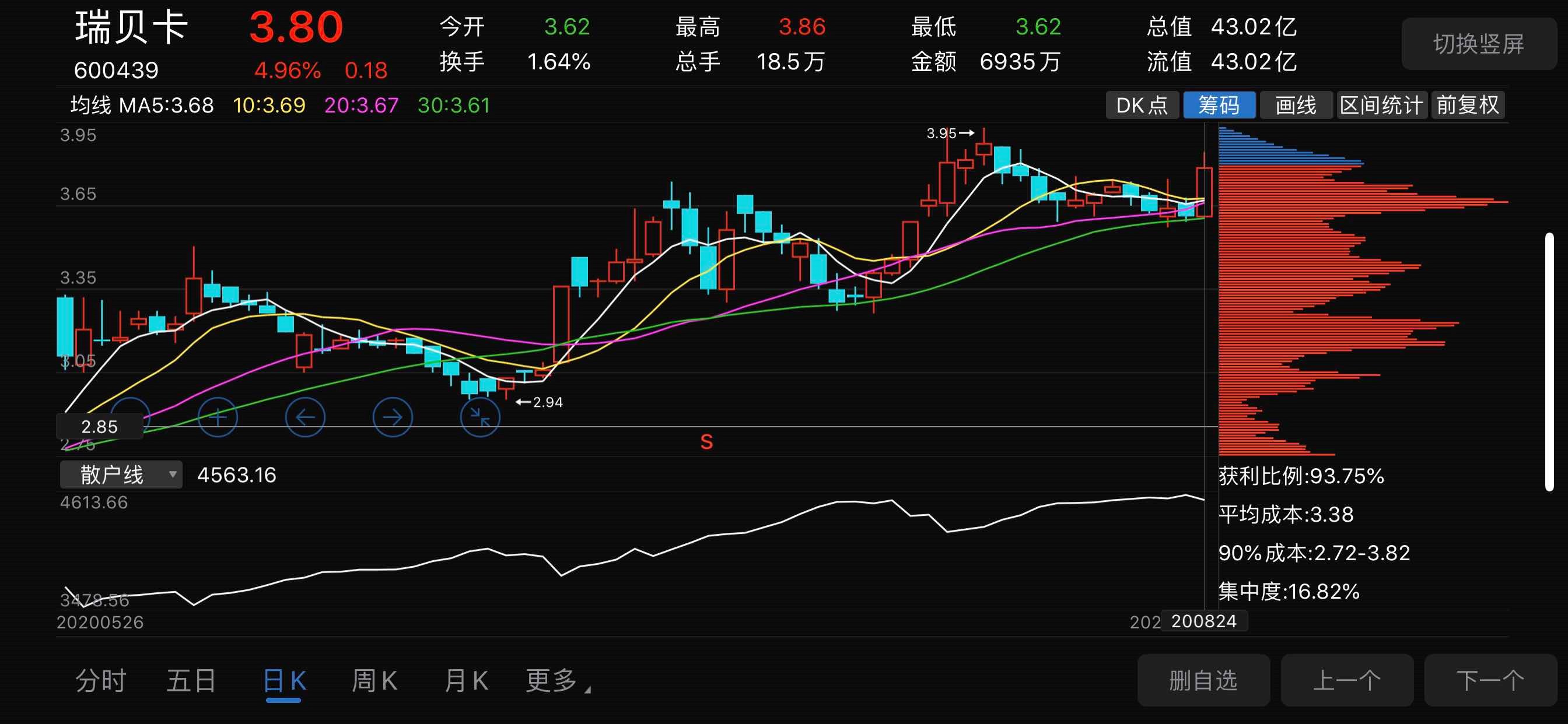1568x724 pixels.
Task: Click the white vertical scrollbar handle
Action: 1549,361
